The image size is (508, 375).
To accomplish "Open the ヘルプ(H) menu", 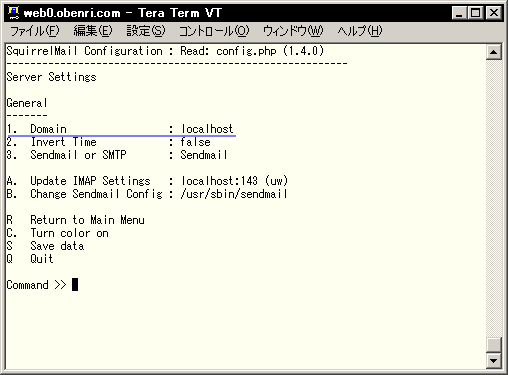I will pyautogui.click(x=360, y=31).
